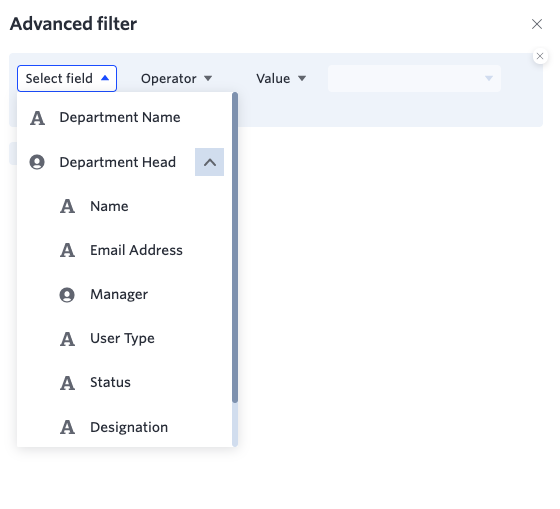Open the Operator dropdown
Image resolution: width=560 pixels, height=509 pixels.
(x=176, y=79)
